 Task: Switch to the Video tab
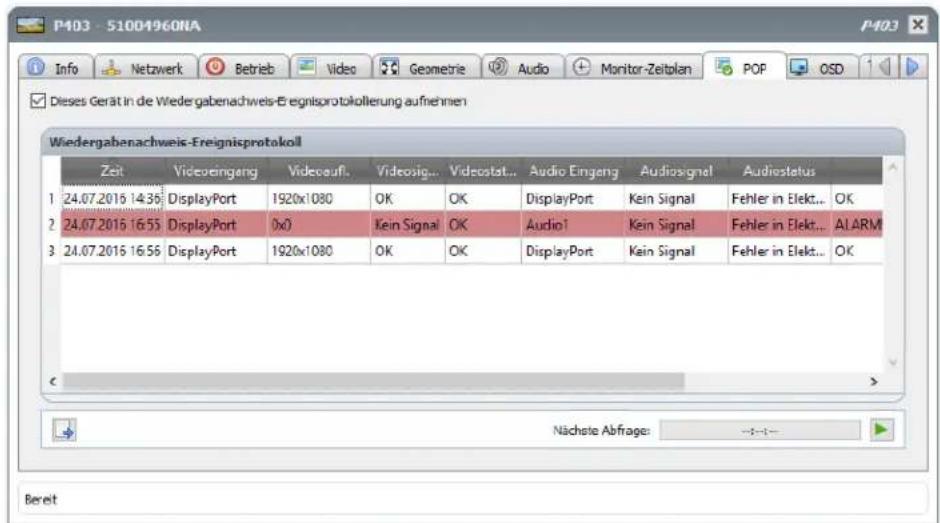[330, 68]
